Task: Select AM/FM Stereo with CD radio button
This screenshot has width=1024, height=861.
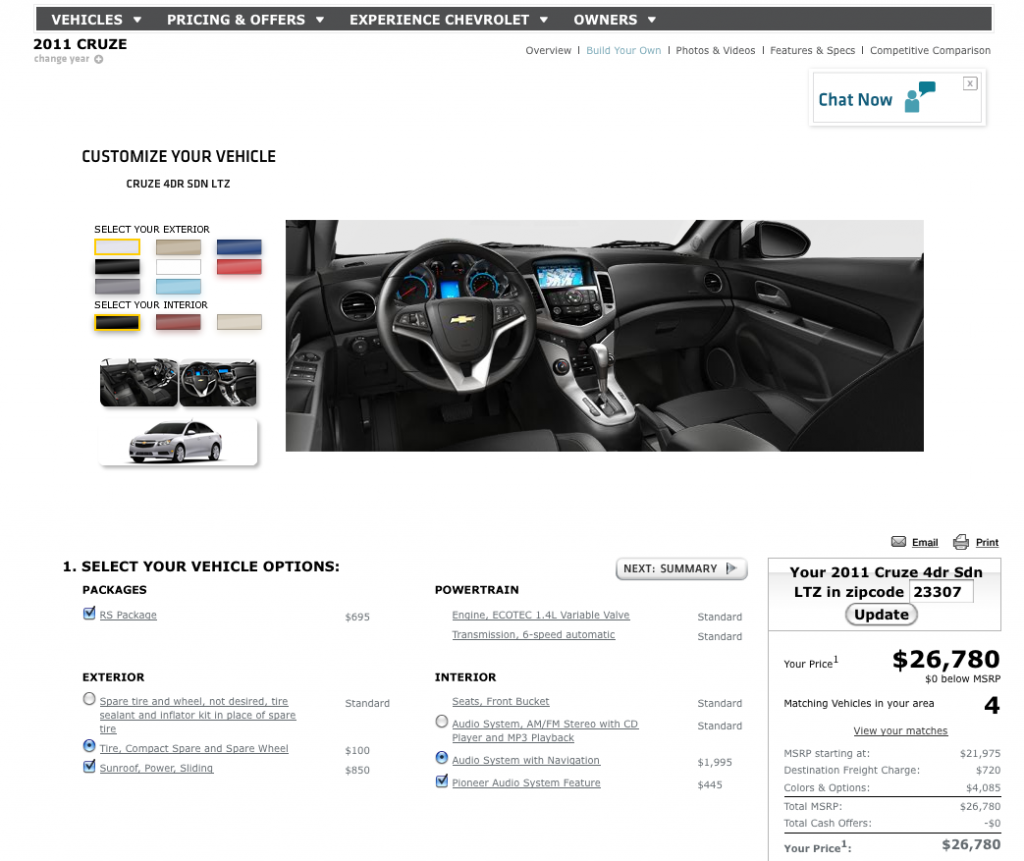Action: coord(442,721)
